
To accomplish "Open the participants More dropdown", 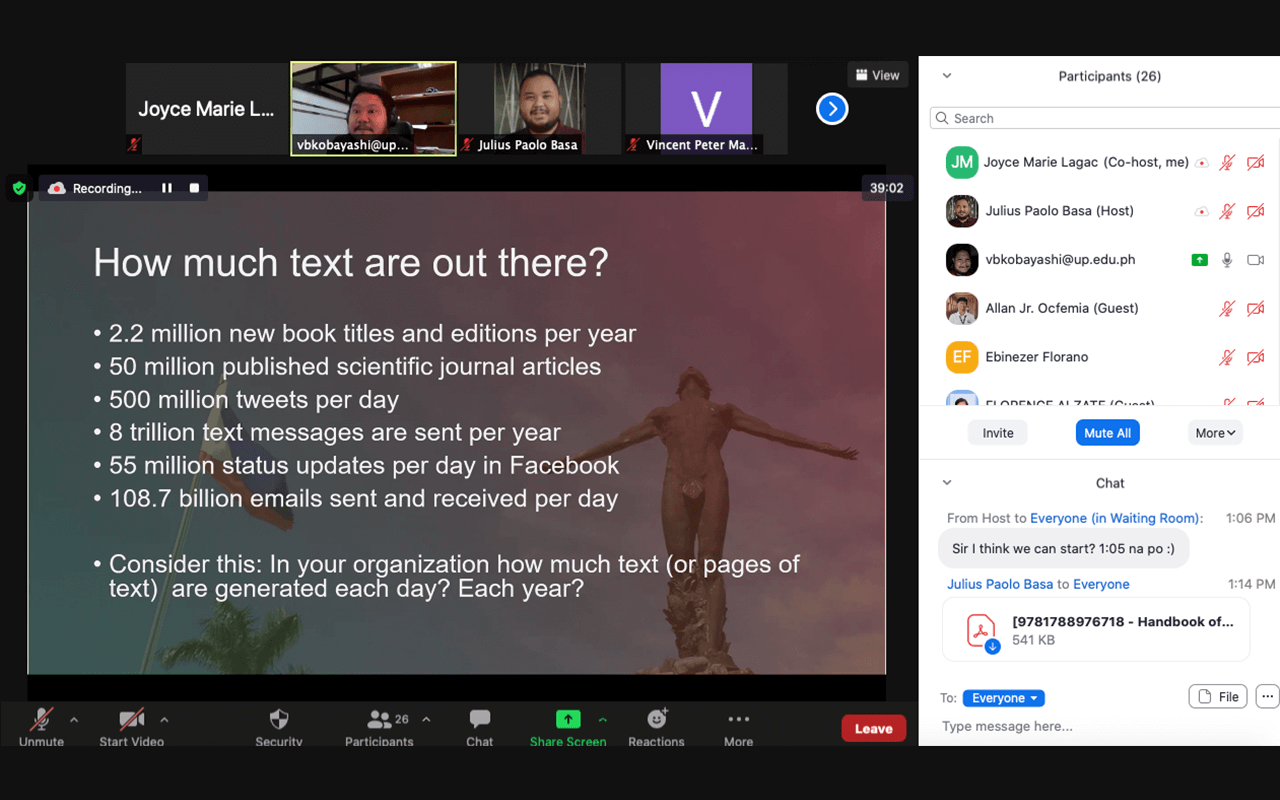I will coord(1216,433).
